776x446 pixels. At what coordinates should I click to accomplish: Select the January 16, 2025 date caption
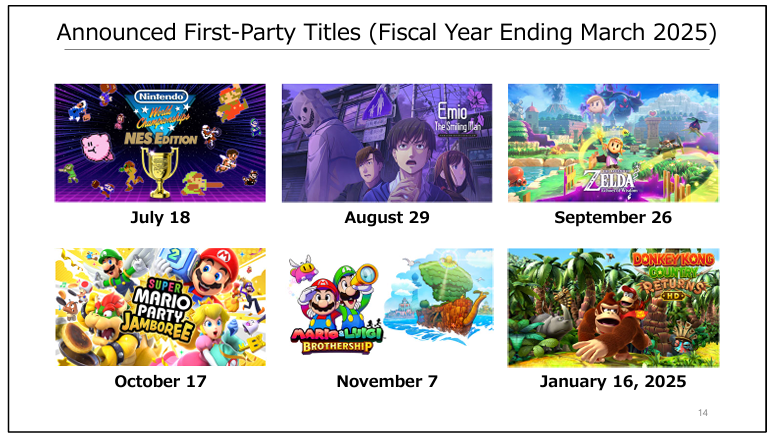click(x=613, y=382)
